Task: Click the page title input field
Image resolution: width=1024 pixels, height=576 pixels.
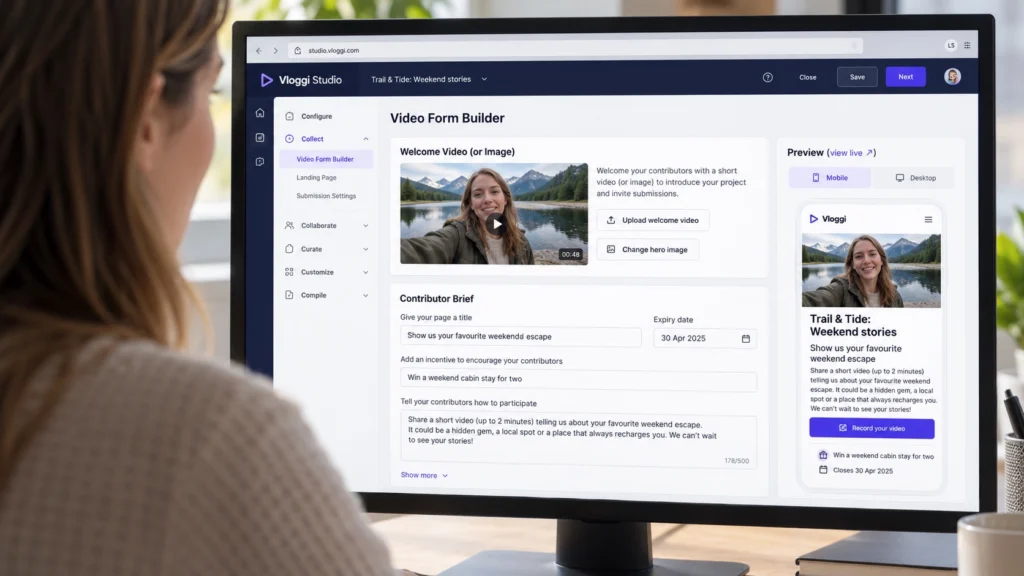Action: tap(520, 336)
